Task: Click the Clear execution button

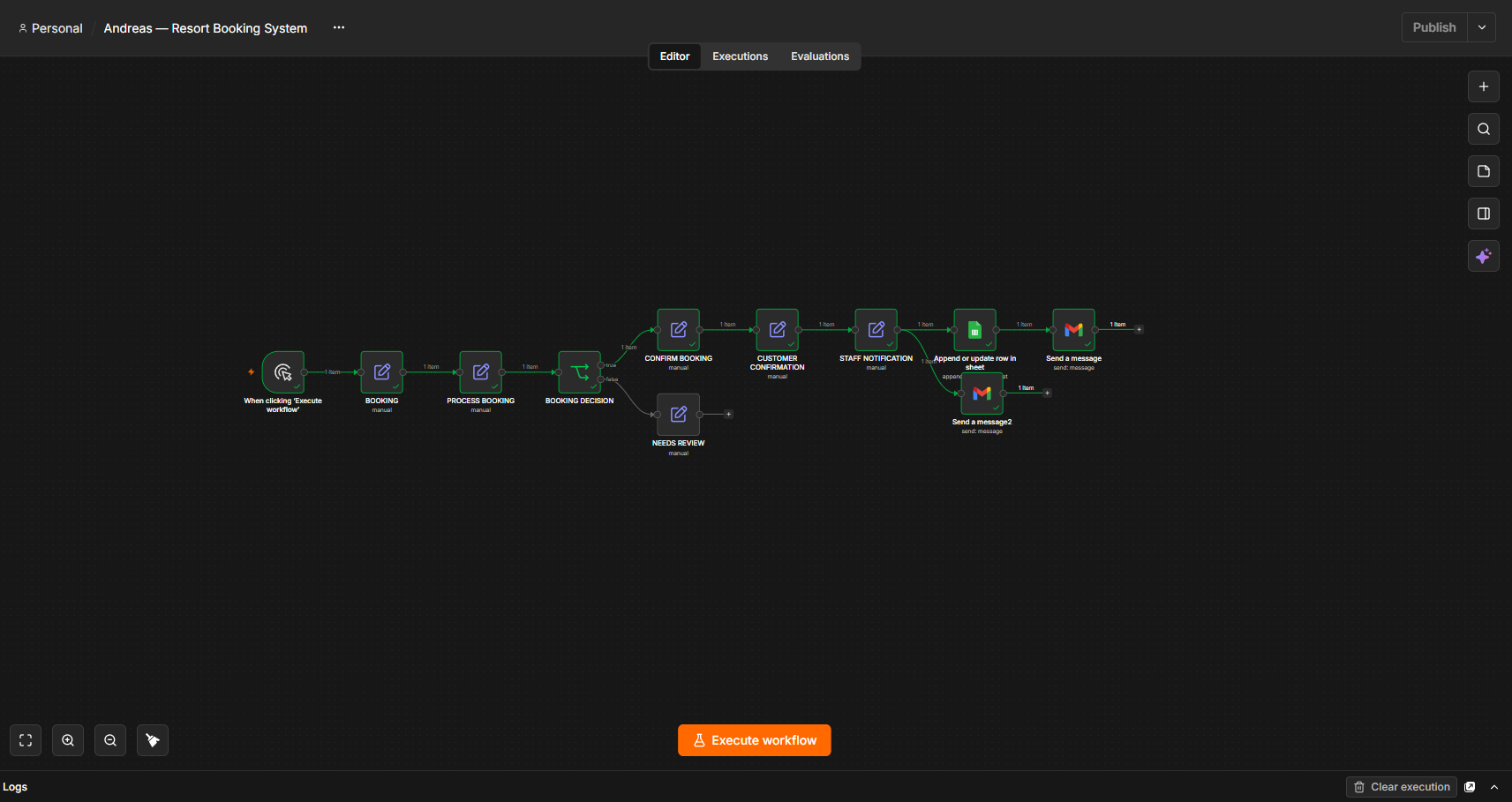Action: (1402, 787)
